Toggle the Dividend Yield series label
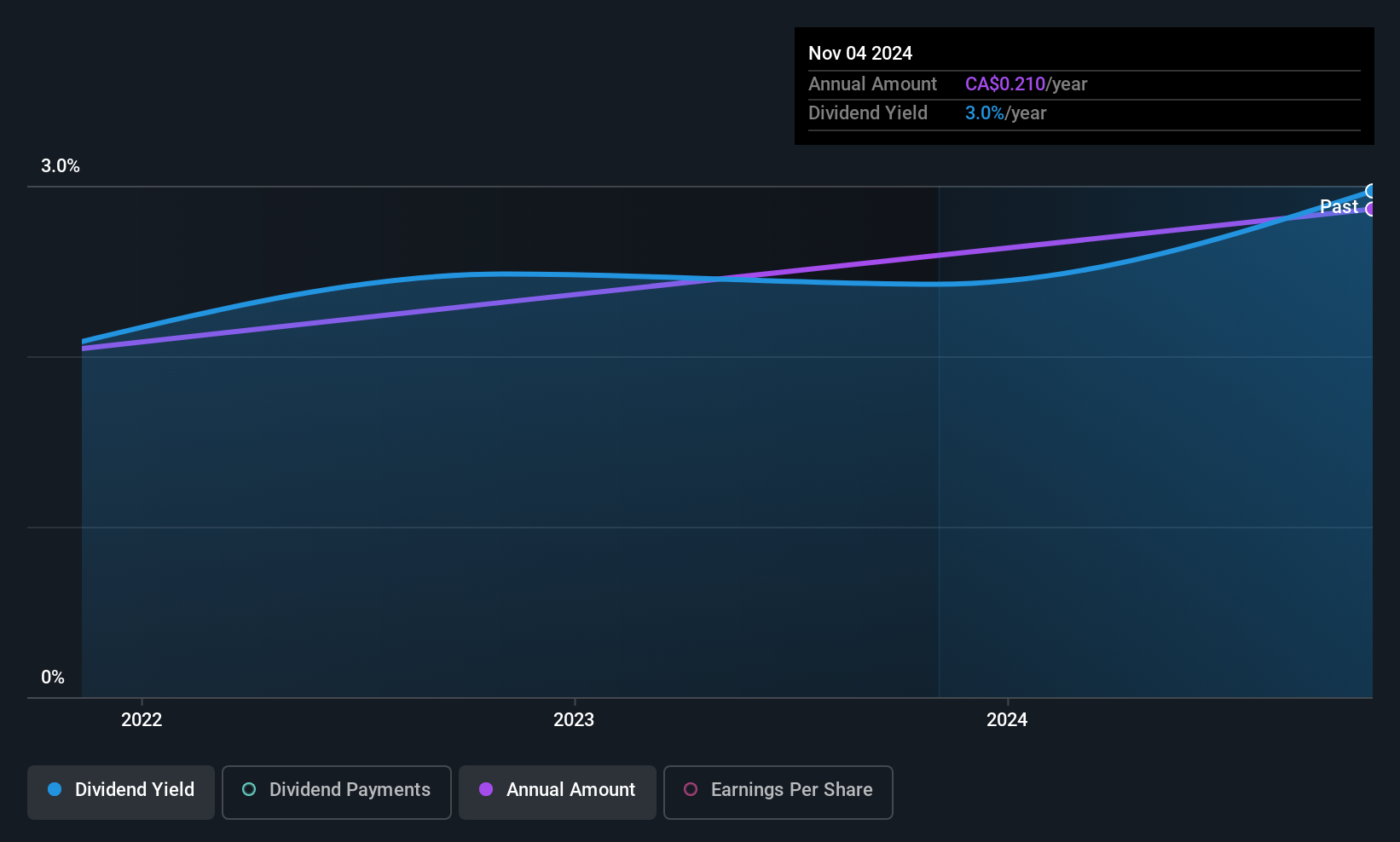The image size is (1400, 842). 135,790
